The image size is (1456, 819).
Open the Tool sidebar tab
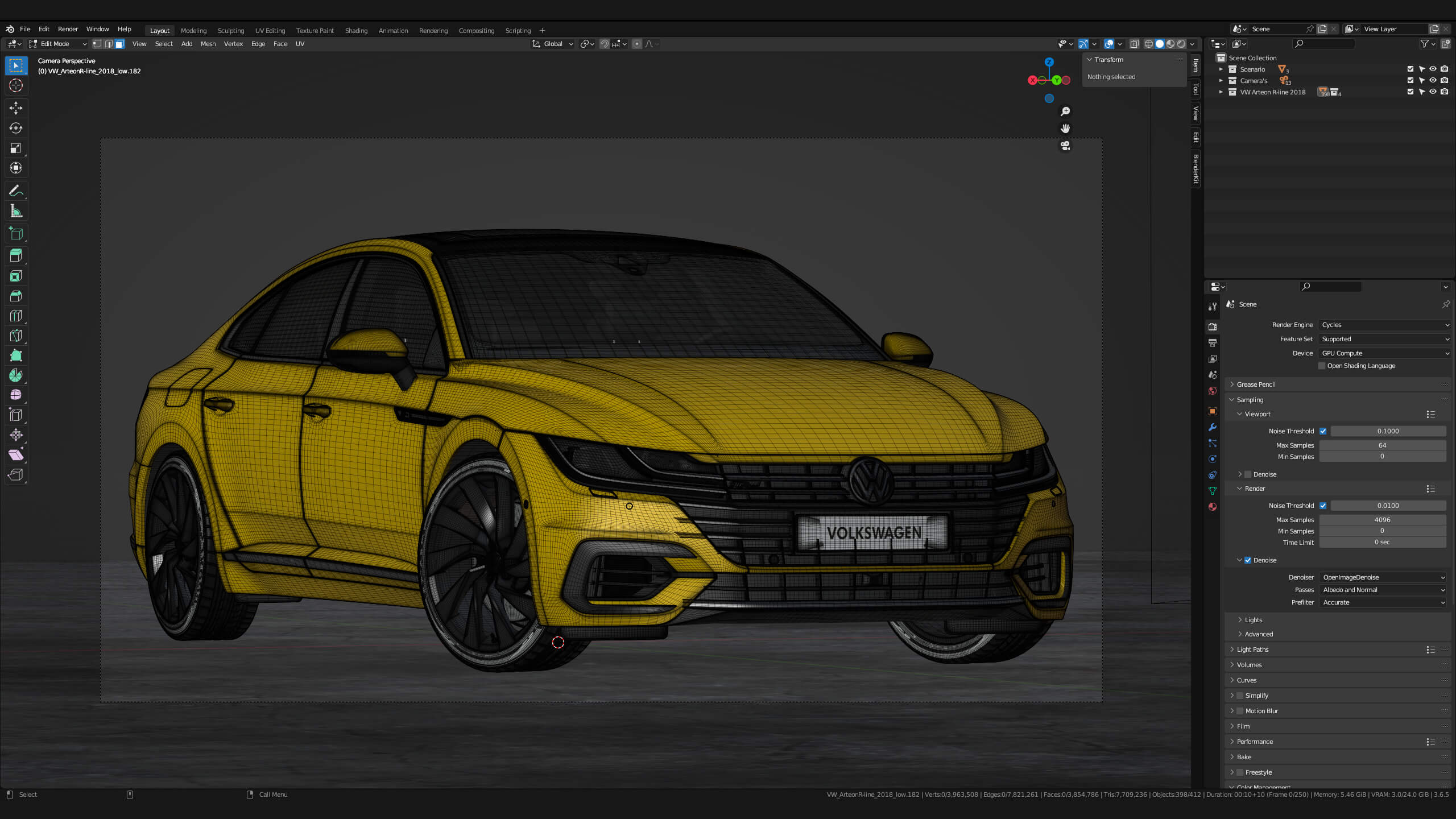1196,89
